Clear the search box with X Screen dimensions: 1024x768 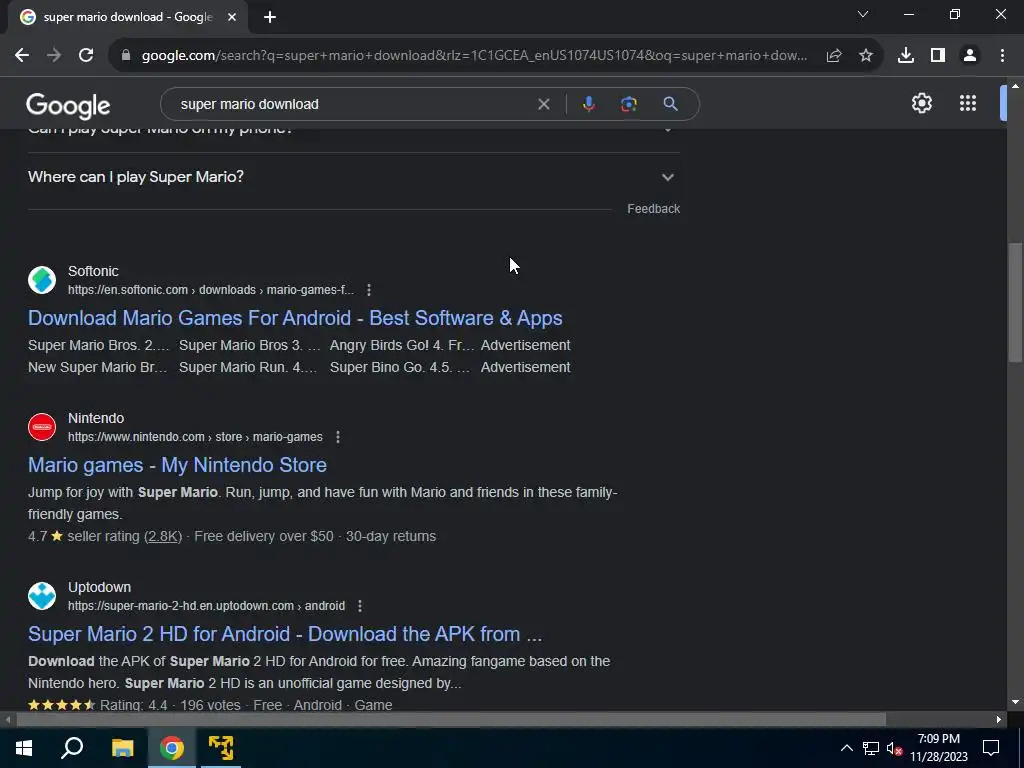(543, 104)
